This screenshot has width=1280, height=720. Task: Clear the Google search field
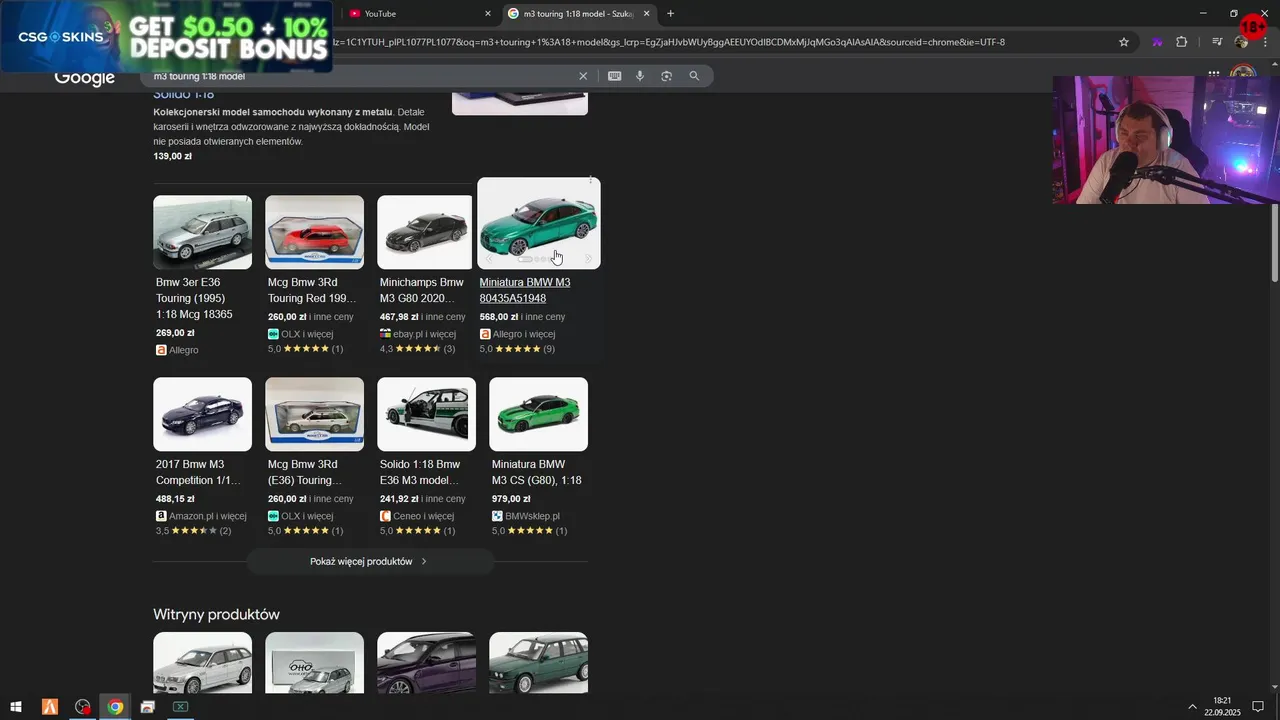pos(583,76)
